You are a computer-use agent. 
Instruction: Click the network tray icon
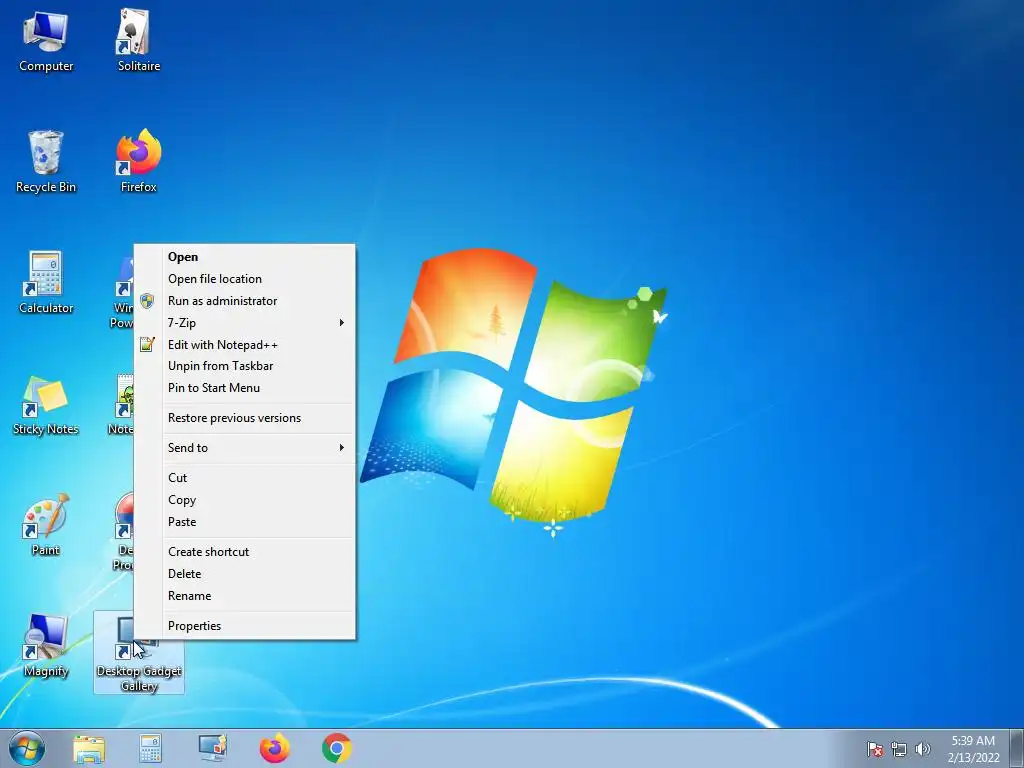[x=899, y=749]
